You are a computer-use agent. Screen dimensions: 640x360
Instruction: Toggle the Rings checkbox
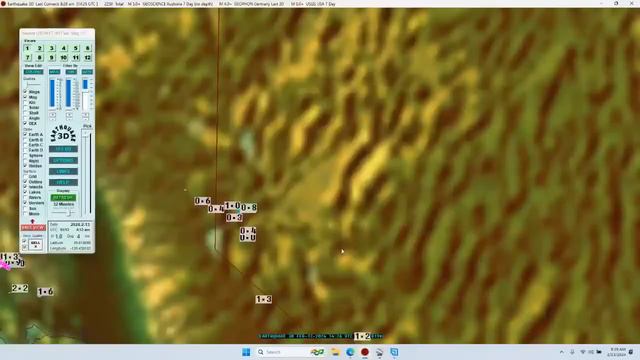point(25,91)
